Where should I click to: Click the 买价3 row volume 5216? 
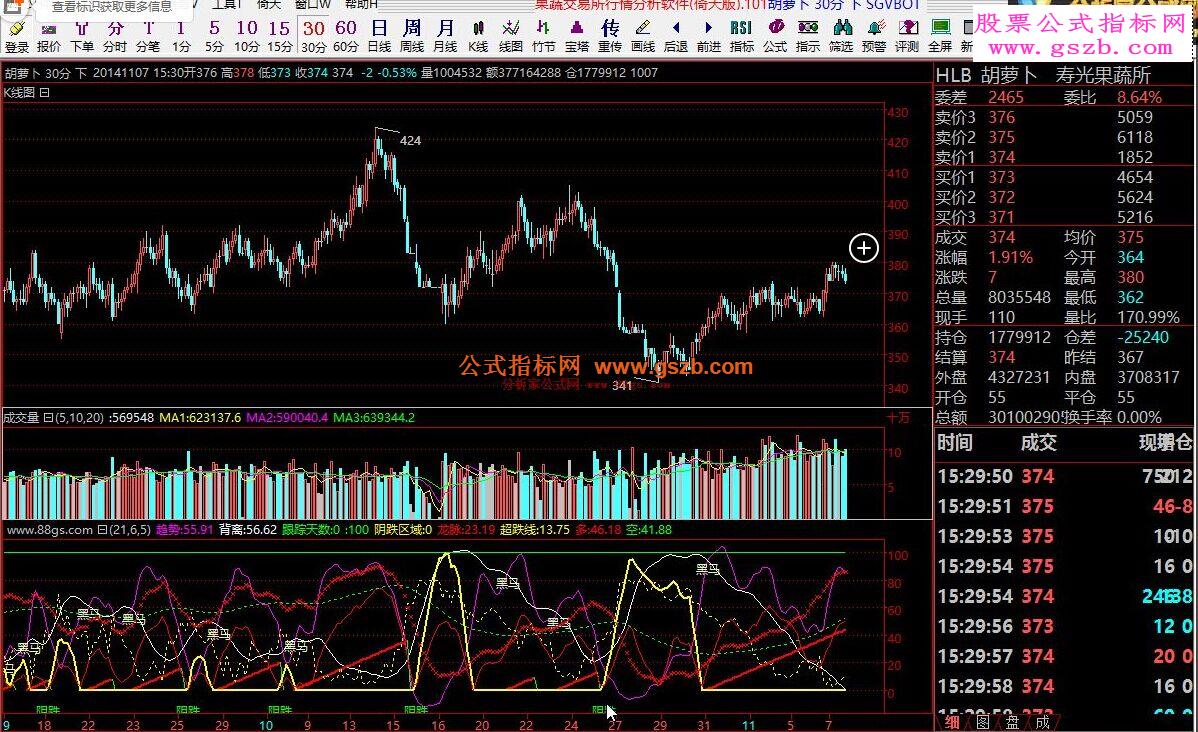coord(1135,217)
